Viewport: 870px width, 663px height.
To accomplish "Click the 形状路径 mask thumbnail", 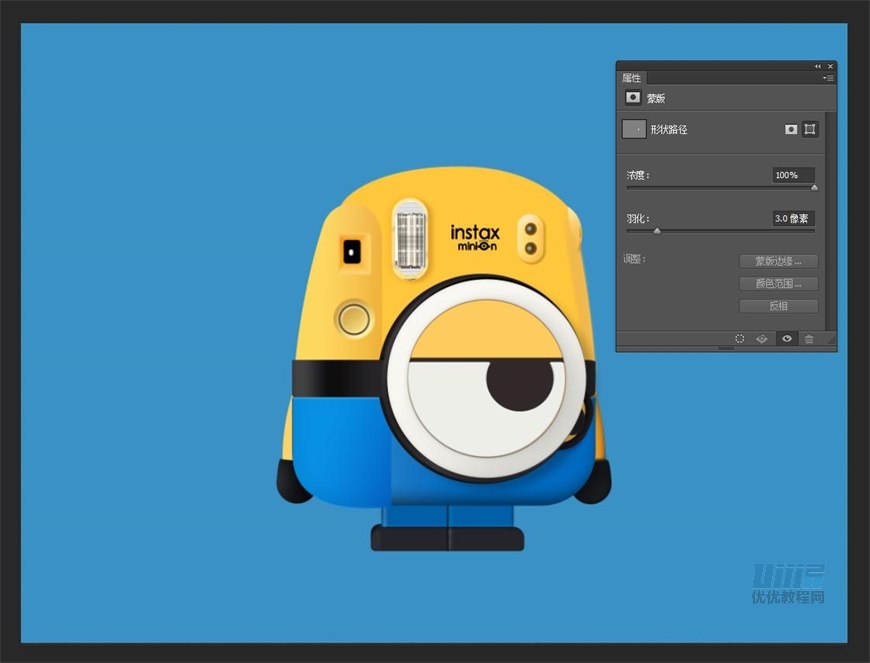I will (x=634, y=129).
